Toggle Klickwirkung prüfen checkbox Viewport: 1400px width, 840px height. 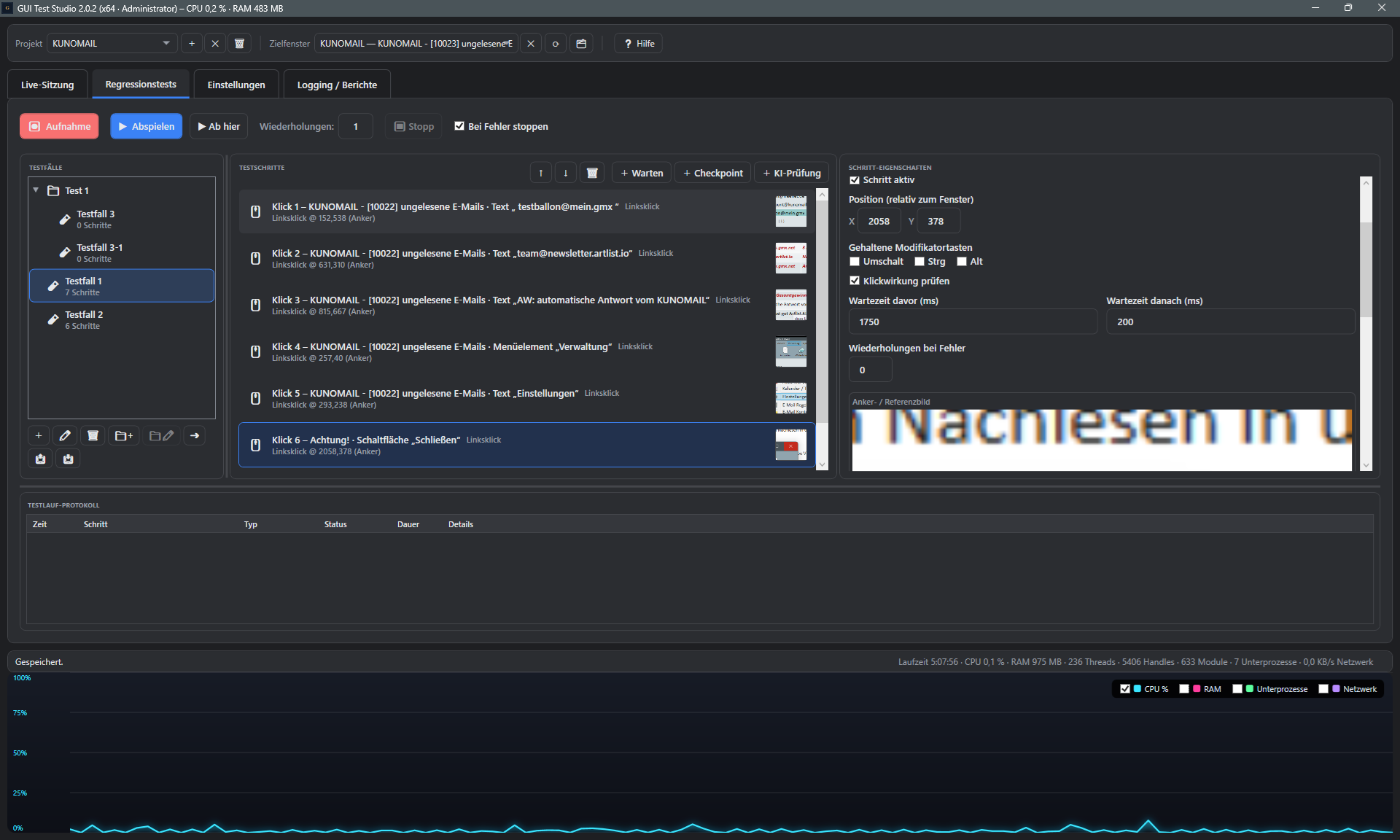[855, 281]
